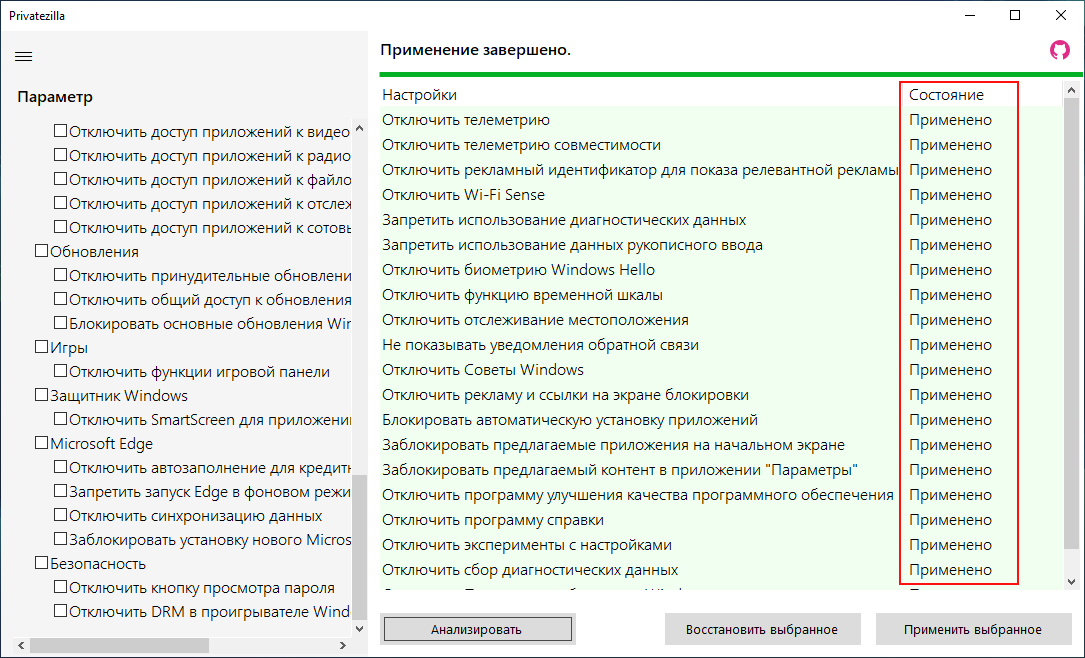Select the 'Защитник Windows' category checkbox
The height and width of the screenshot is (658, 1085).
42,395
